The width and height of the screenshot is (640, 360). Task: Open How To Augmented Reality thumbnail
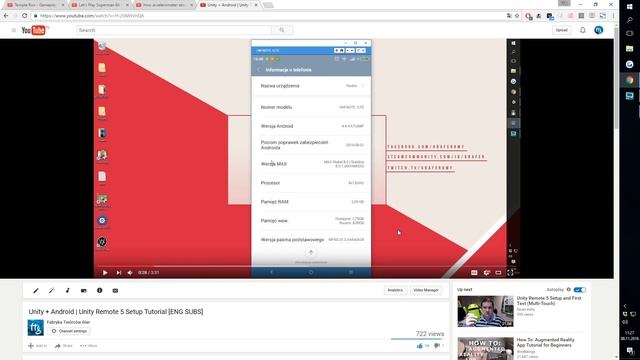(x=485, y=349)
